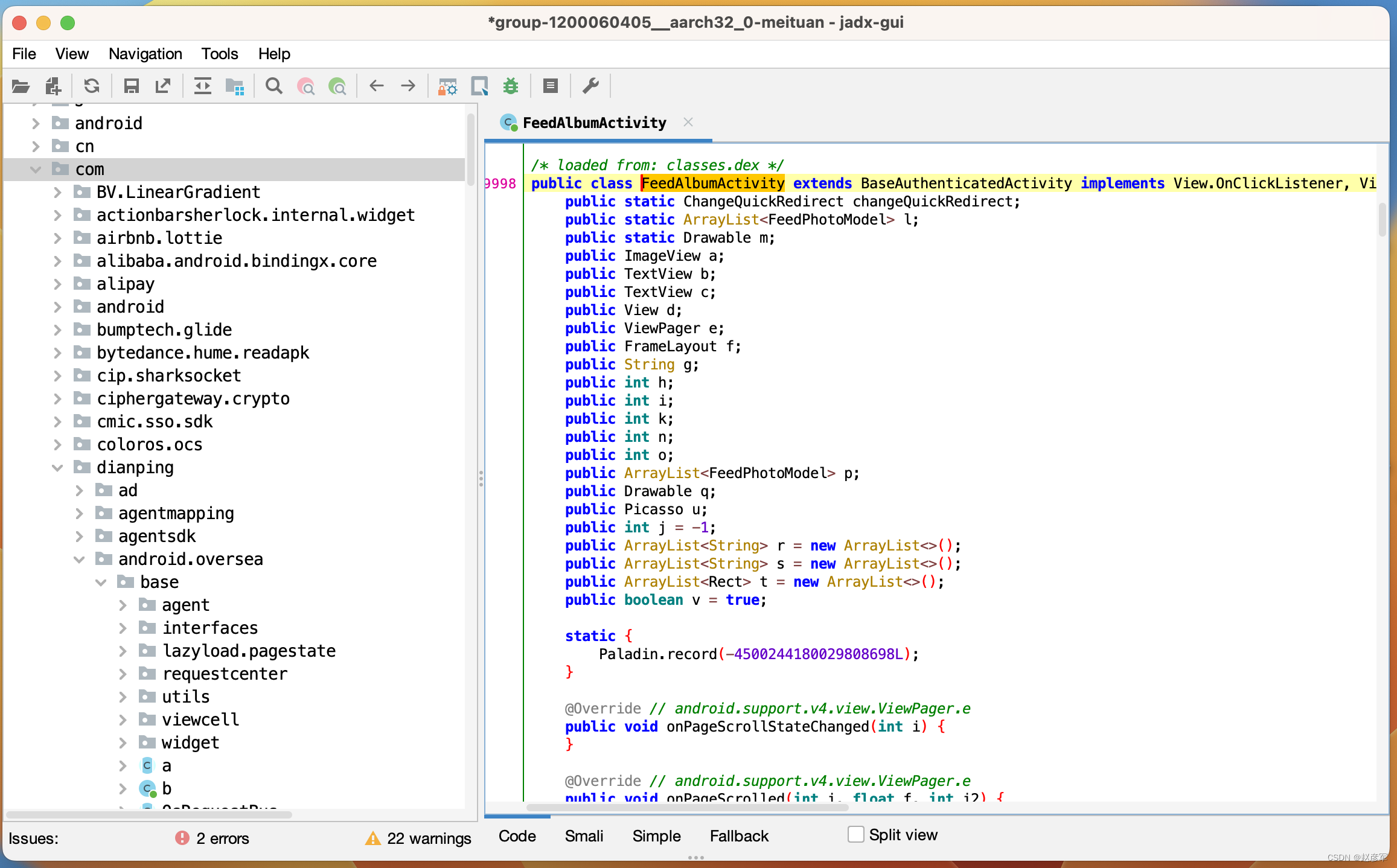This screenshot has width=1397, height=868.
Task: Click the 2 errors label
Action: point(223,838)
